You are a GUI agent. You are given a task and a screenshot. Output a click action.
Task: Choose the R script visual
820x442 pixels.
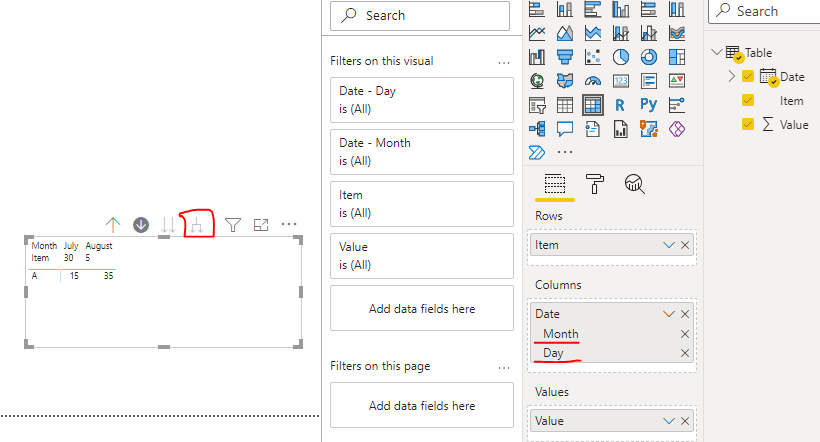coord(621,105)
